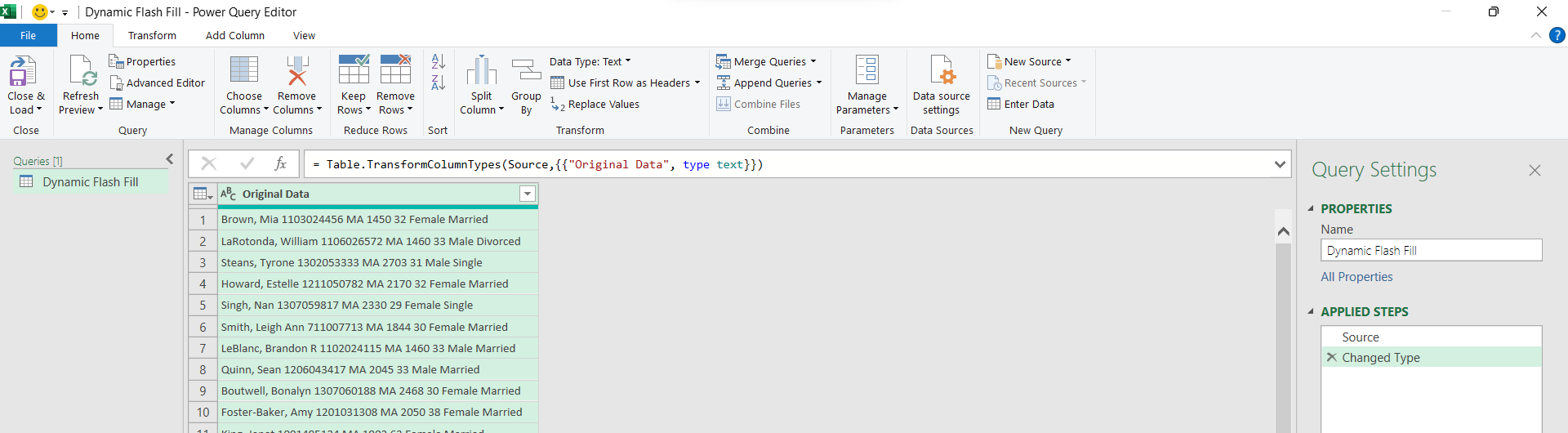Click the Split Column icon
Screen dimensions: 1568x433
(x=482, y=70)
